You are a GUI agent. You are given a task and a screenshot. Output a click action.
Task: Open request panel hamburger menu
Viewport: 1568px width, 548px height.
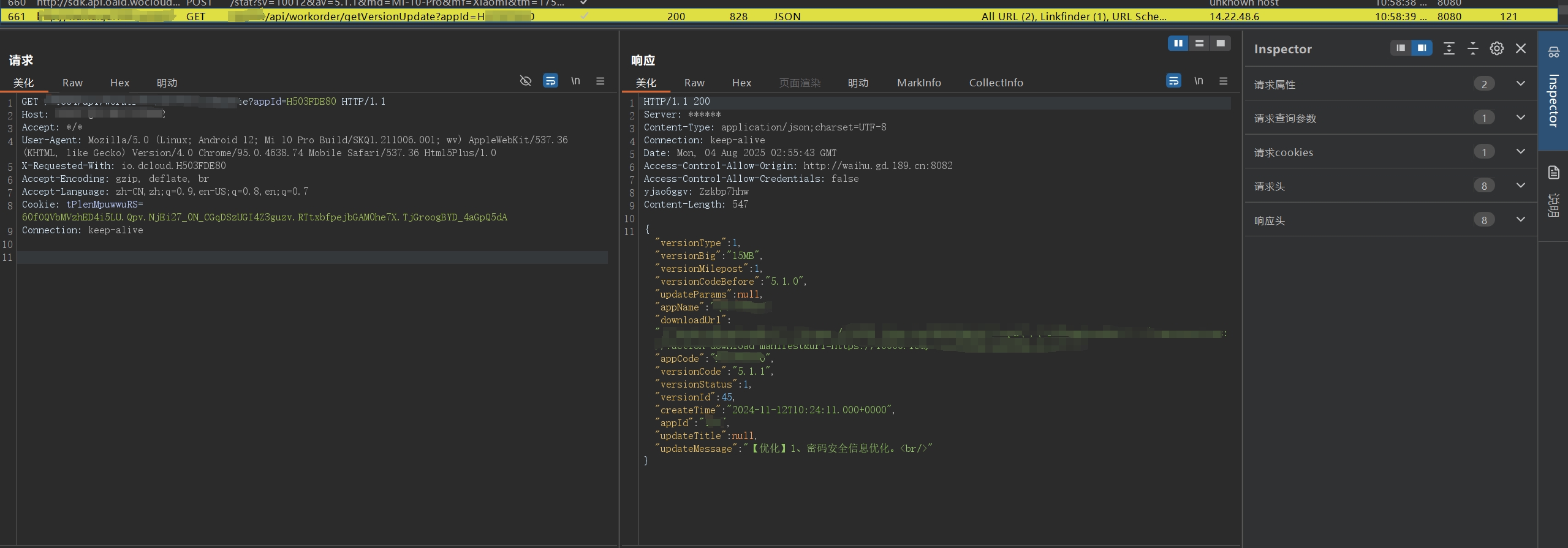coord(600,81)
